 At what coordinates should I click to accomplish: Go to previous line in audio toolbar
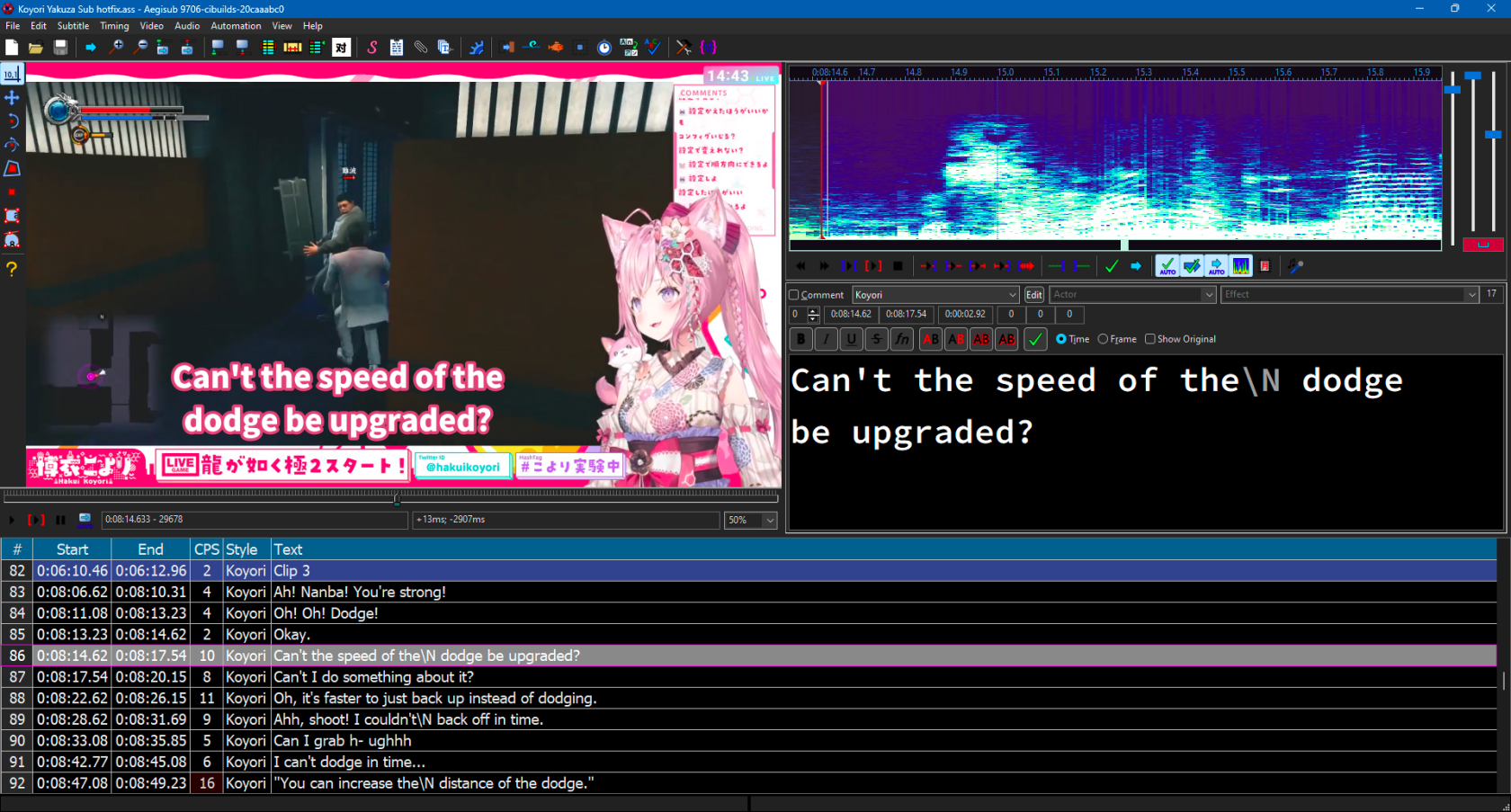tap(800, 266)
